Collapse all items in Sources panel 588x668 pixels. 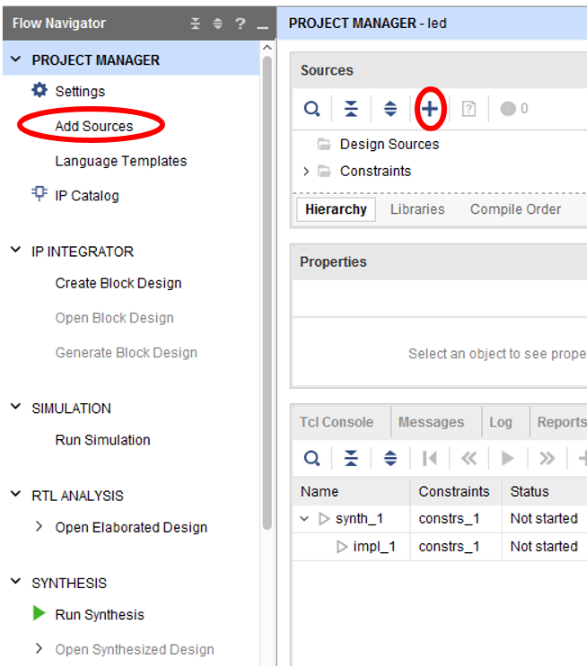click(351, 109)
